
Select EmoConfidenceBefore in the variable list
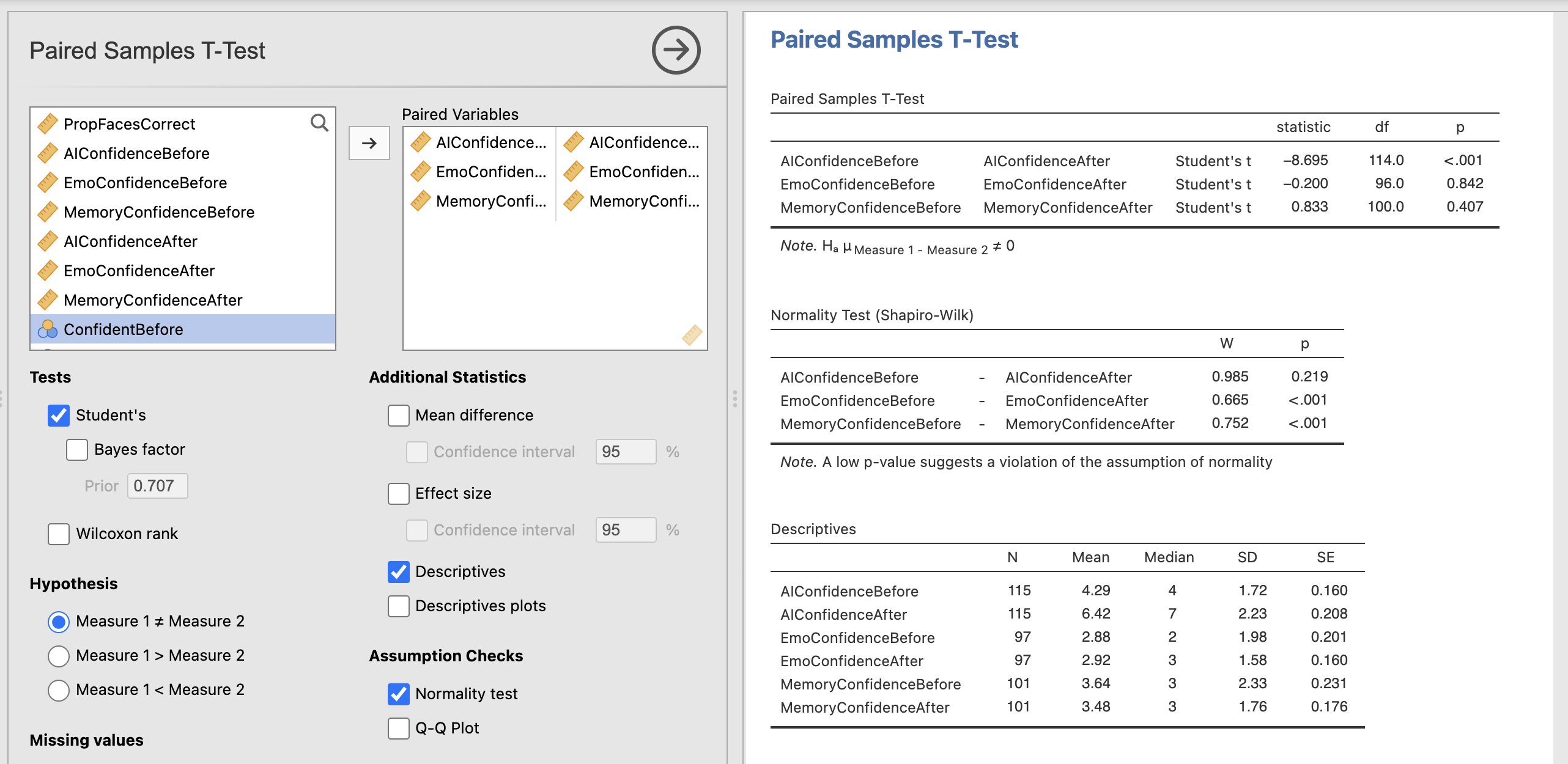pos(145,183)
